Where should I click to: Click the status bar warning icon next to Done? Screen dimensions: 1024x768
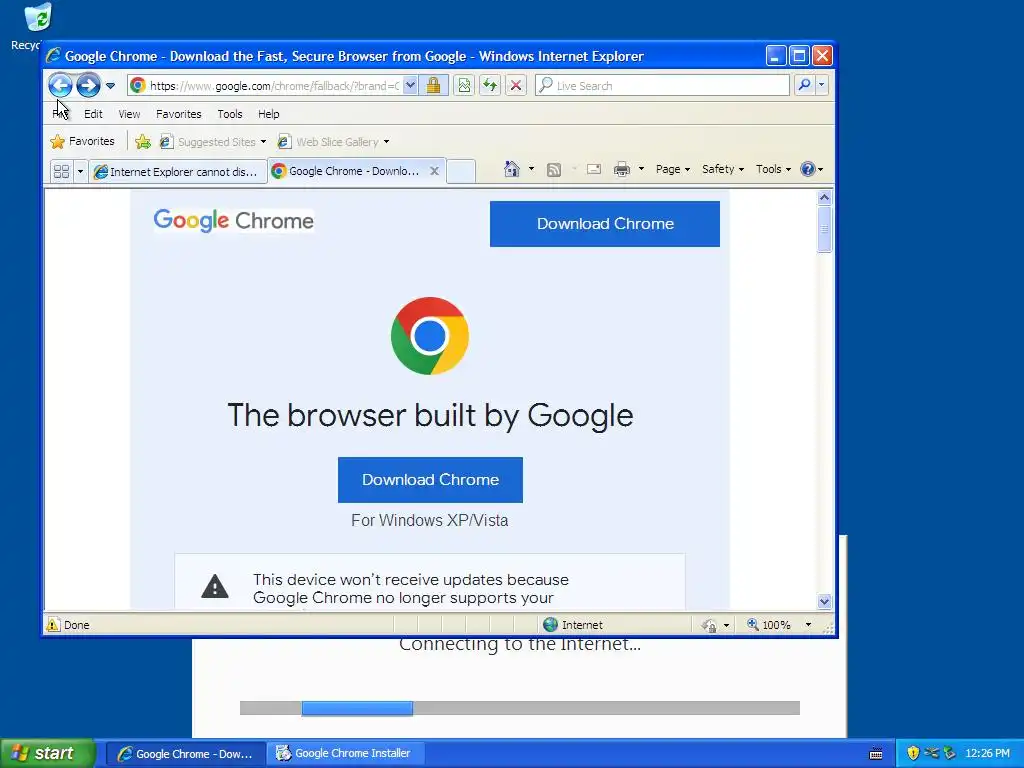[x=53, y=625]
